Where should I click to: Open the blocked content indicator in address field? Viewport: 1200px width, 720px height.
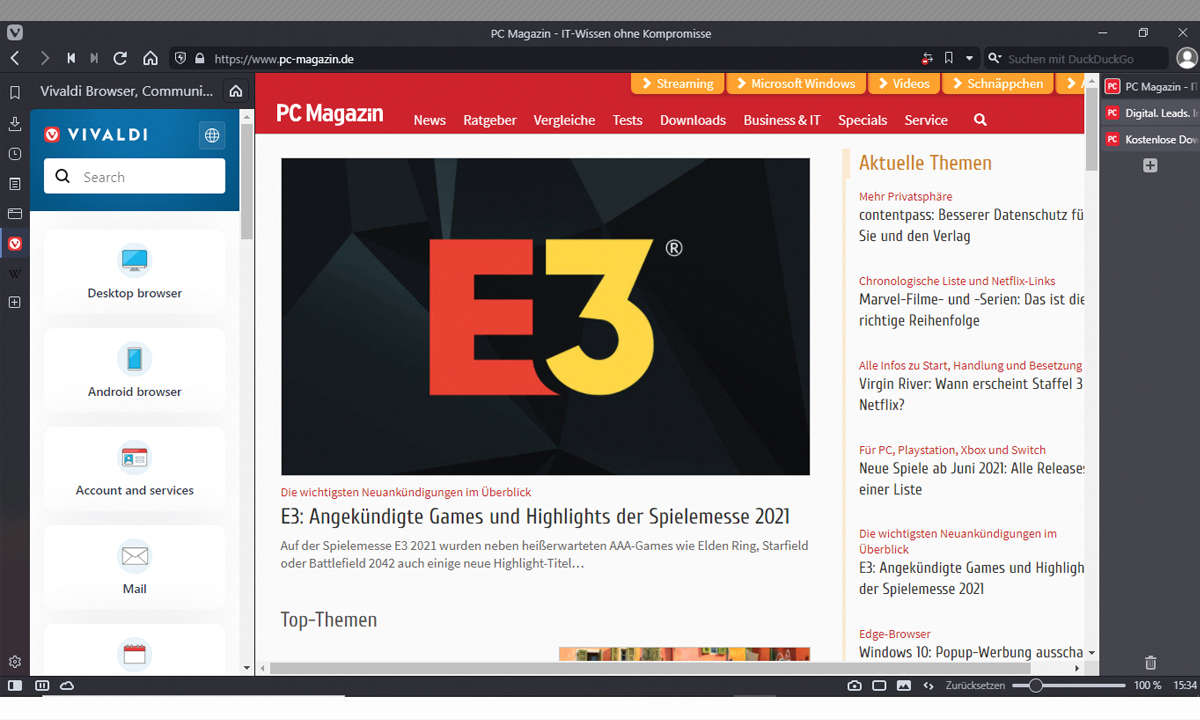coord(927,59)
